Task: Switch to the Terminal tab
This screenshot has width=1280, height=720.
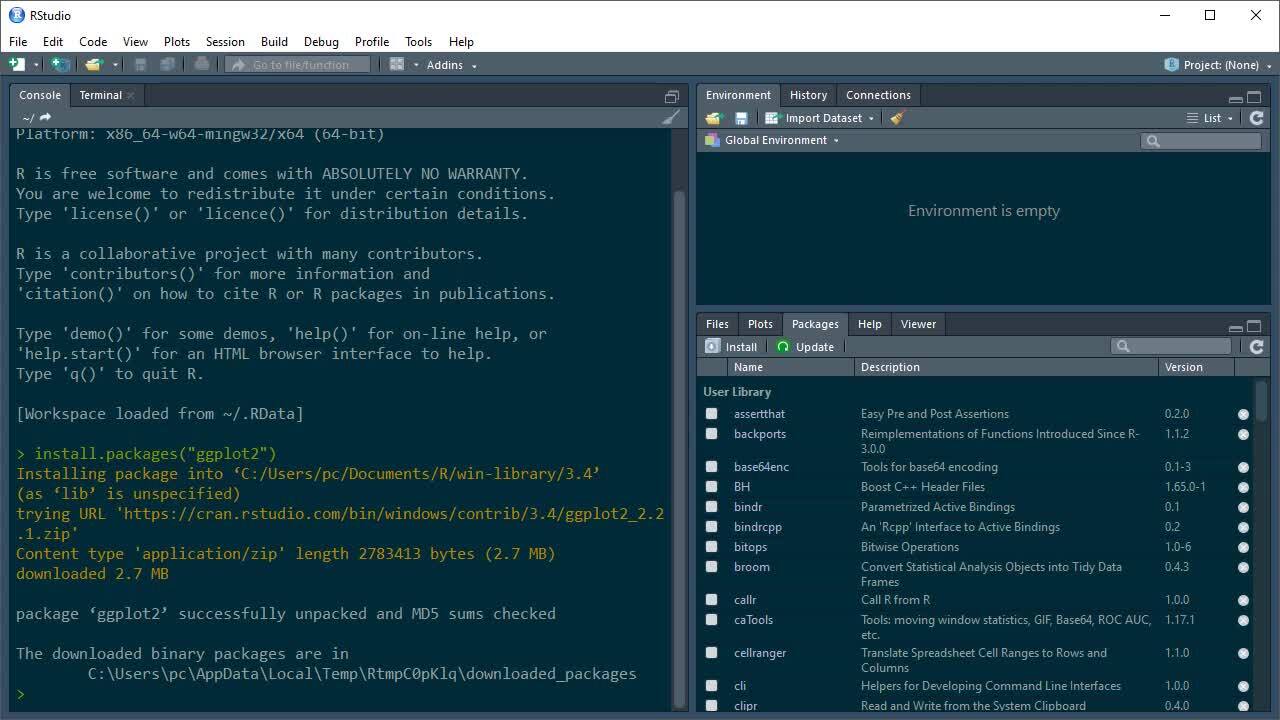Action: [x=100, y=95]
